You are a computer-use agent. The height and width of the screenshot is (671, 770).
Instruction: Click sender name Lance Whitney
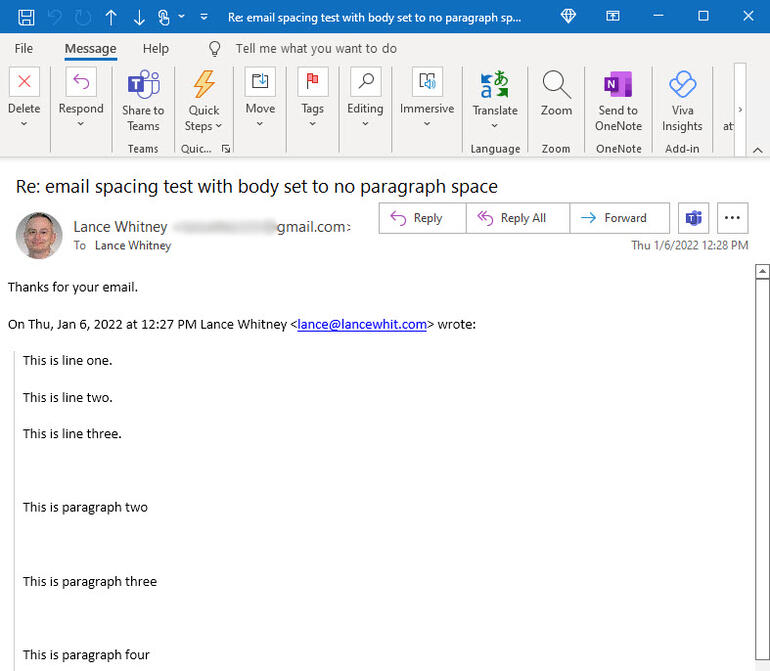tap(120, 227)
